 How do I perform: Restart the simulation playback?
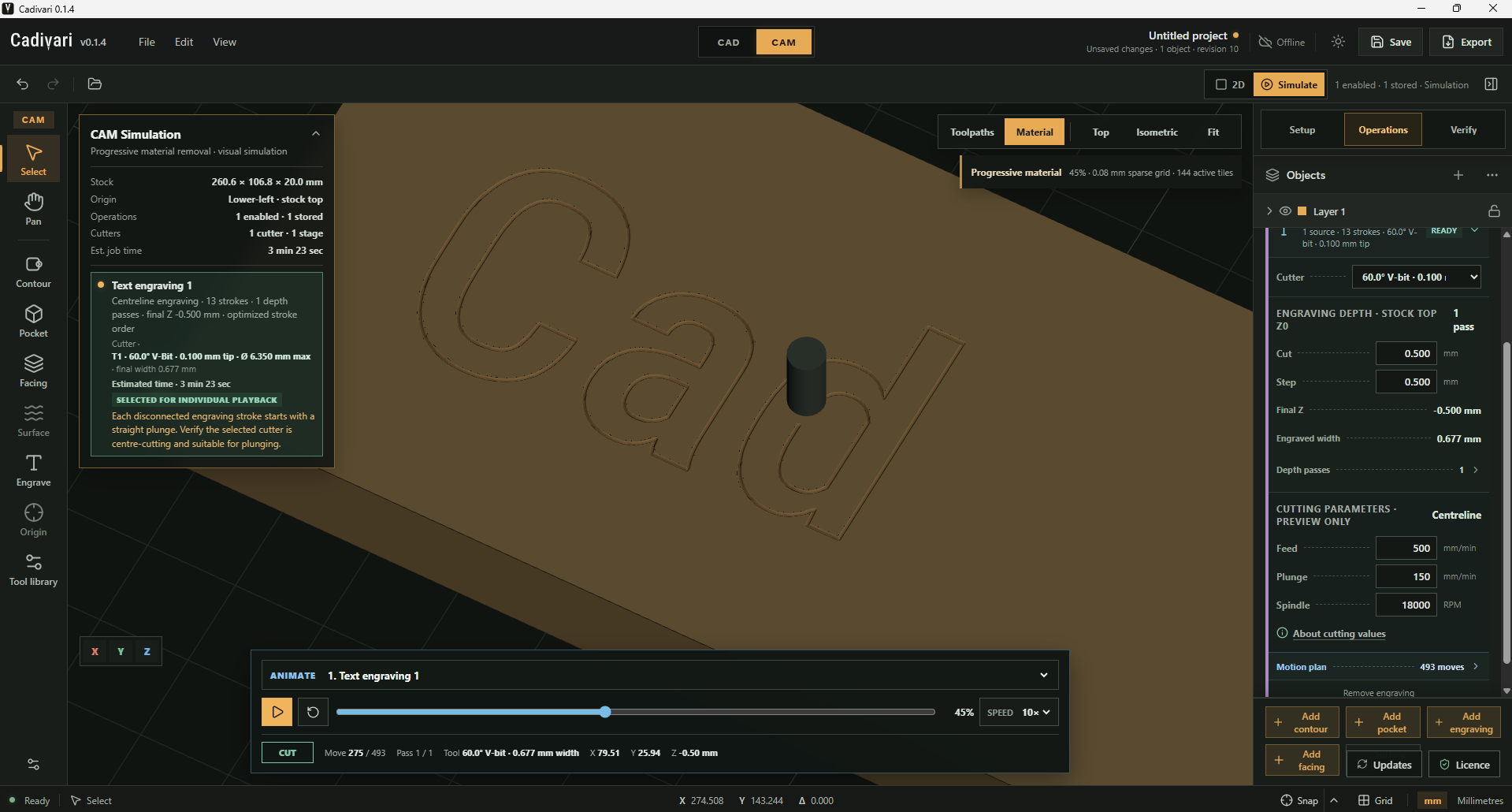pyautogui.click(x=313, y=712)
